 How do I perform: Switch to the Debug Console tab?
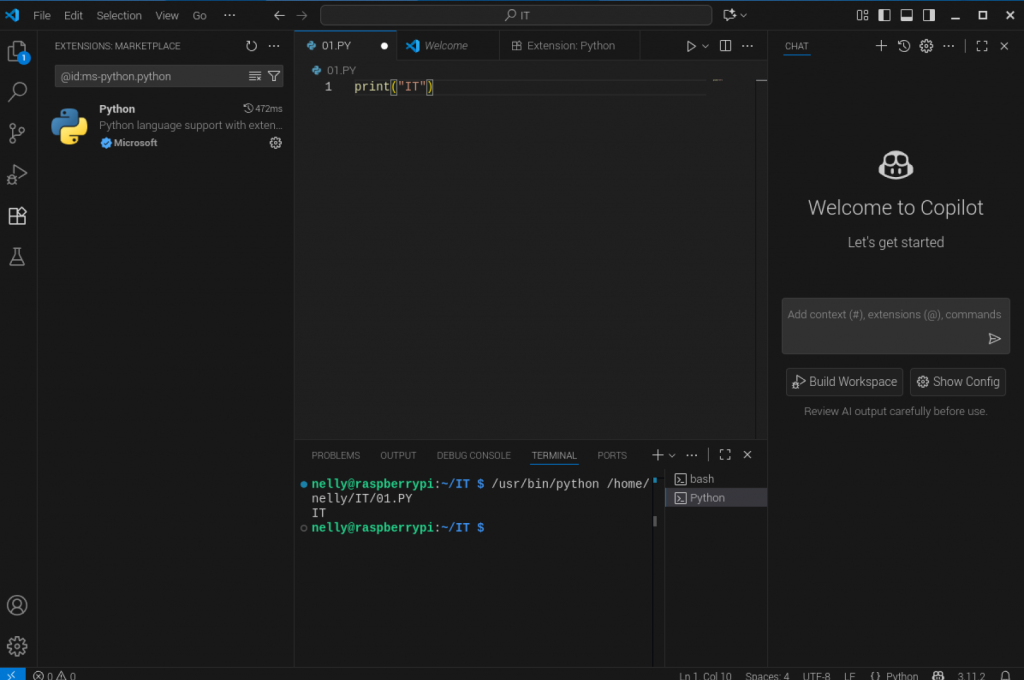473,455
